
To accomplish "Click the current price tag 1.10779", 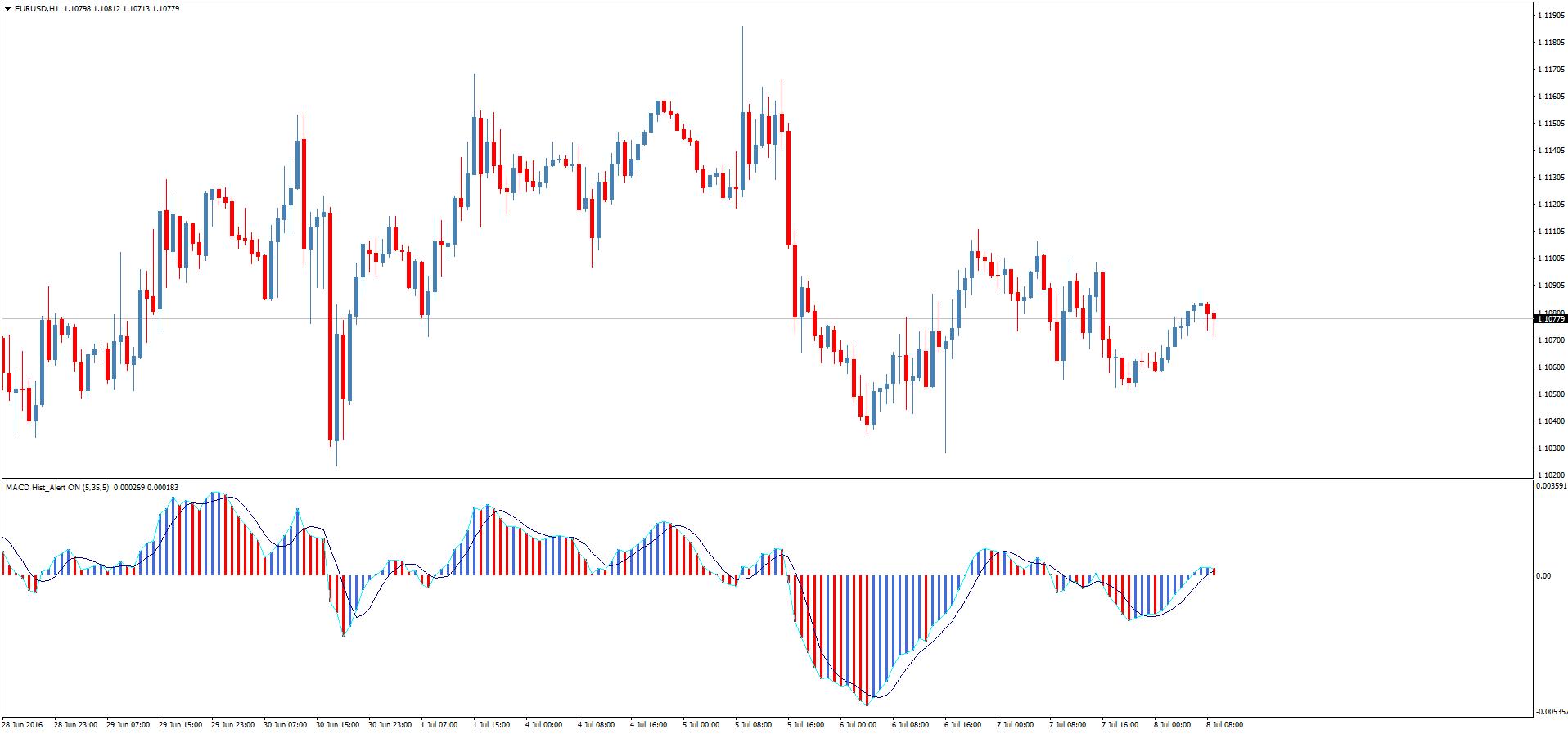I will pyautogui.click(x=1552, y=319).
